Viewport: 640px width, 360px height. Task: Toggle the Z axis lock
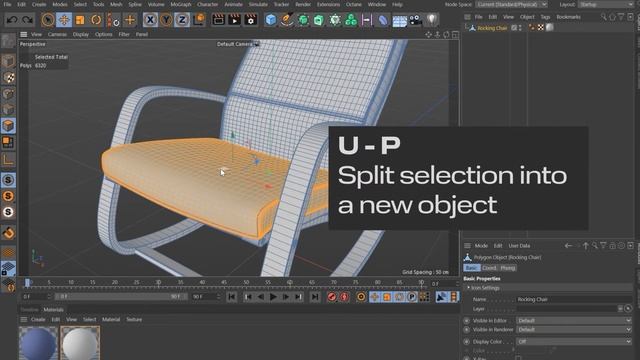point(182,20)
